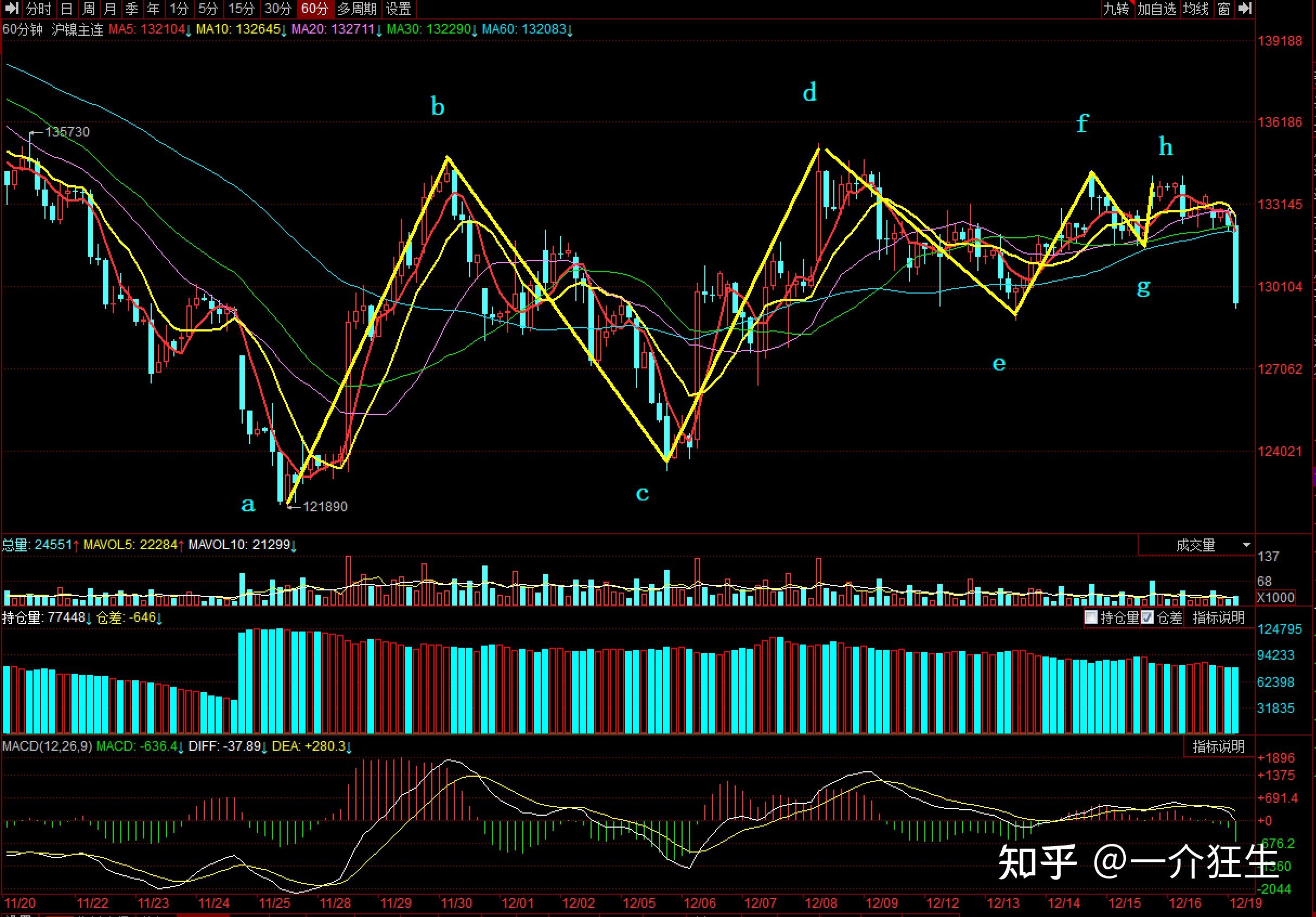Uncheck the 仓差 checkbox
This screenshot has height=917, width=1316.
(x=1147, y=617)
